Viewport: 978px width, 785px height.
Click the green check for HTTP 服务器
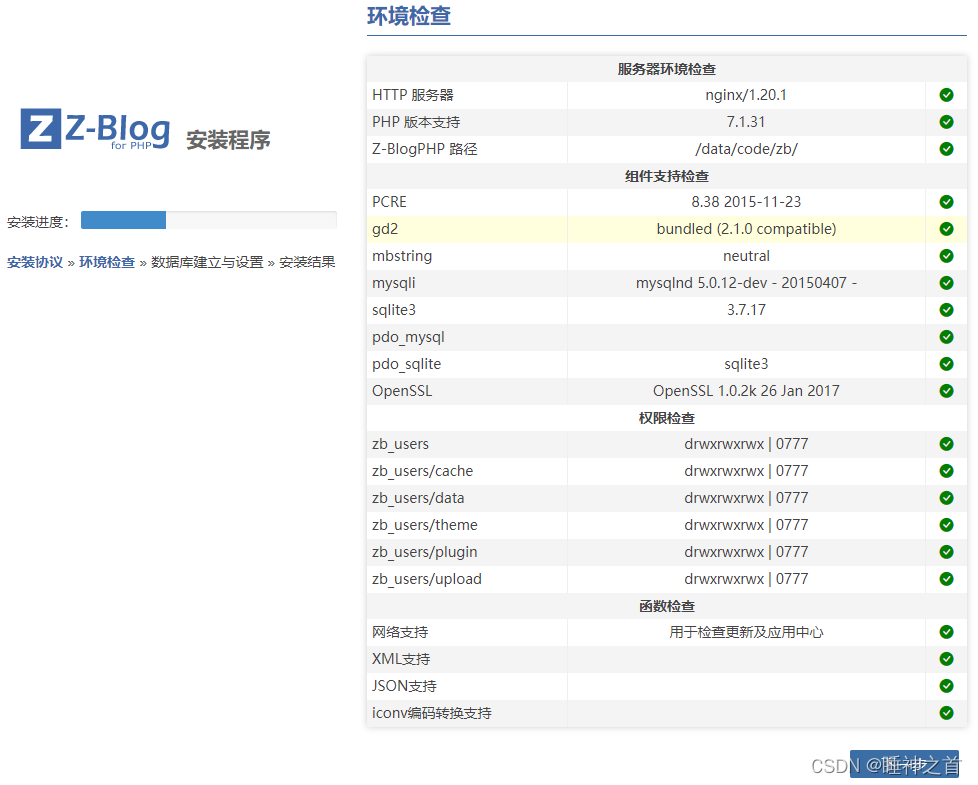pos(946,95)
